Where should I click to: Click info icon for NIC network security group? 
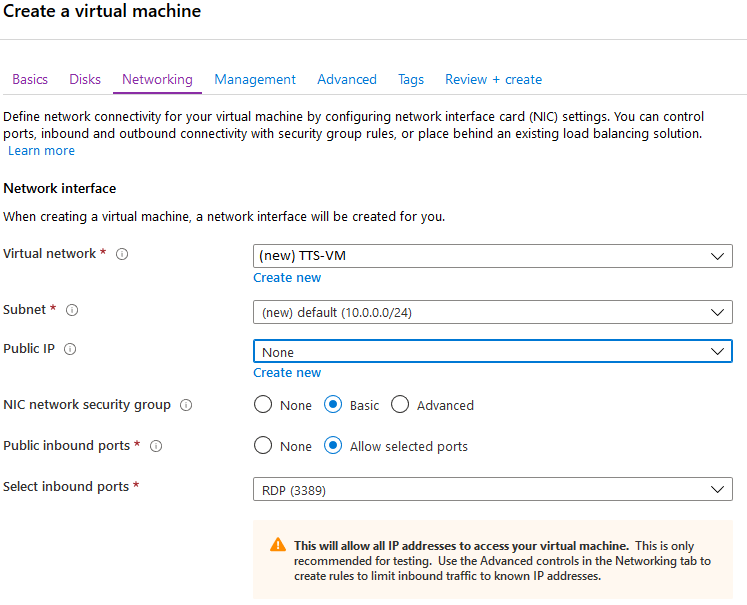[186, 405]
